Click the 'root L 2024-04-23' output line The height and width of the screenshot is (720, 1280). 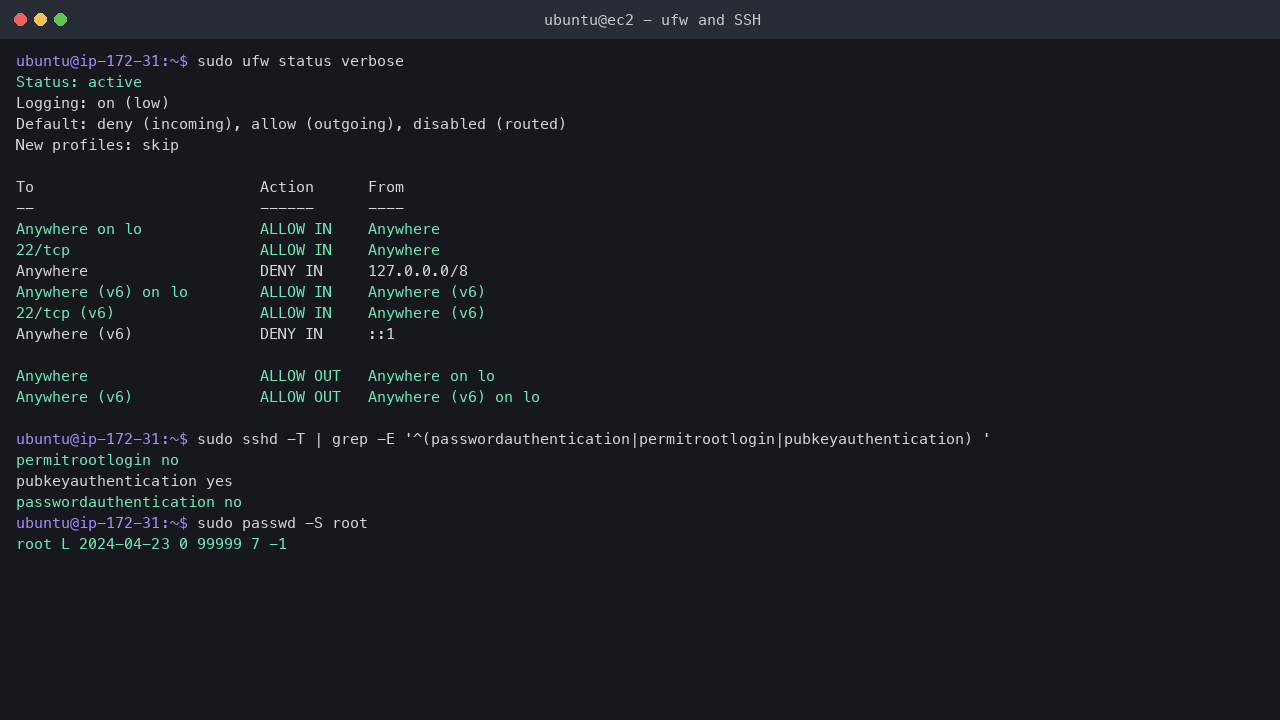click(151, 544)
